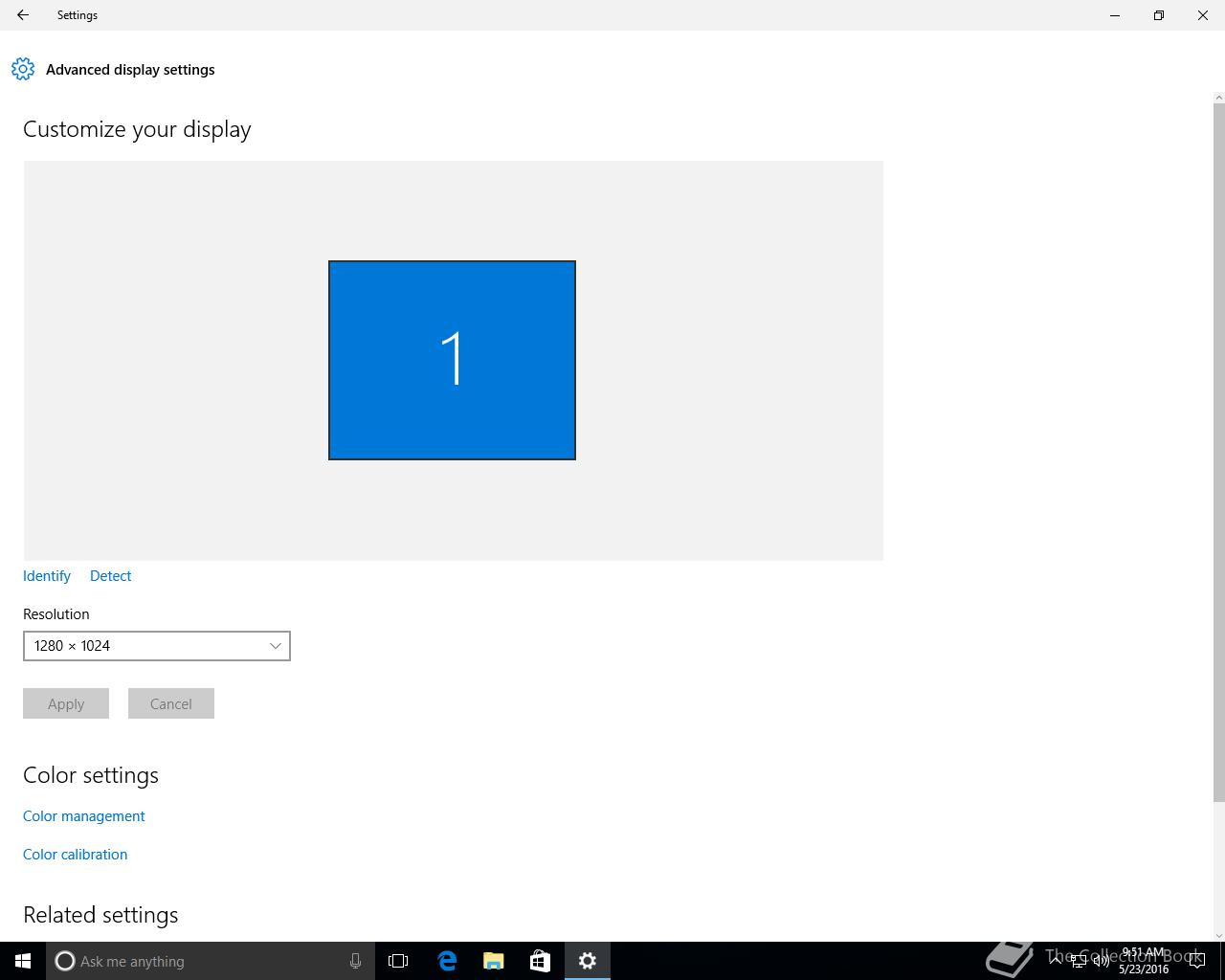
Task: Click the taskbar clock and date
Action: pos(1144,961)
